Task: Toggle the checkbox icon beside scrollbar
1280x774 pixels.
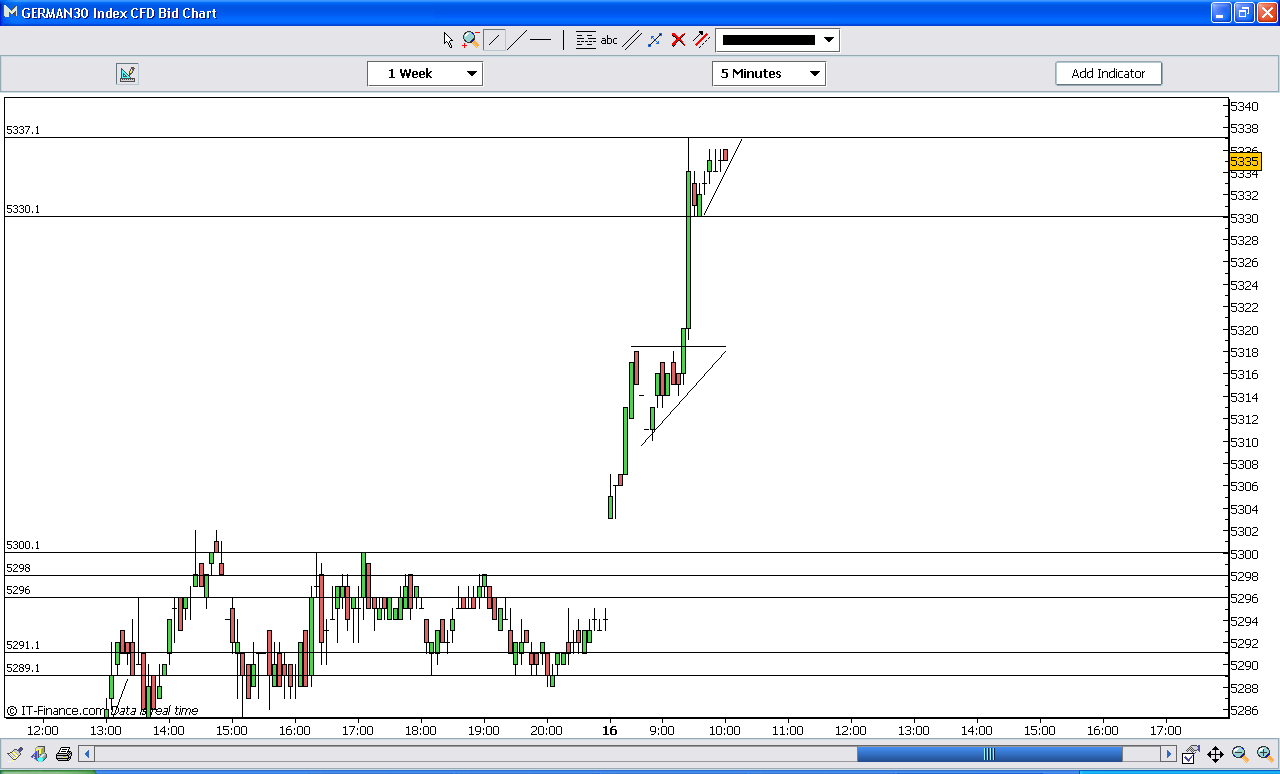Action: 1190,754
